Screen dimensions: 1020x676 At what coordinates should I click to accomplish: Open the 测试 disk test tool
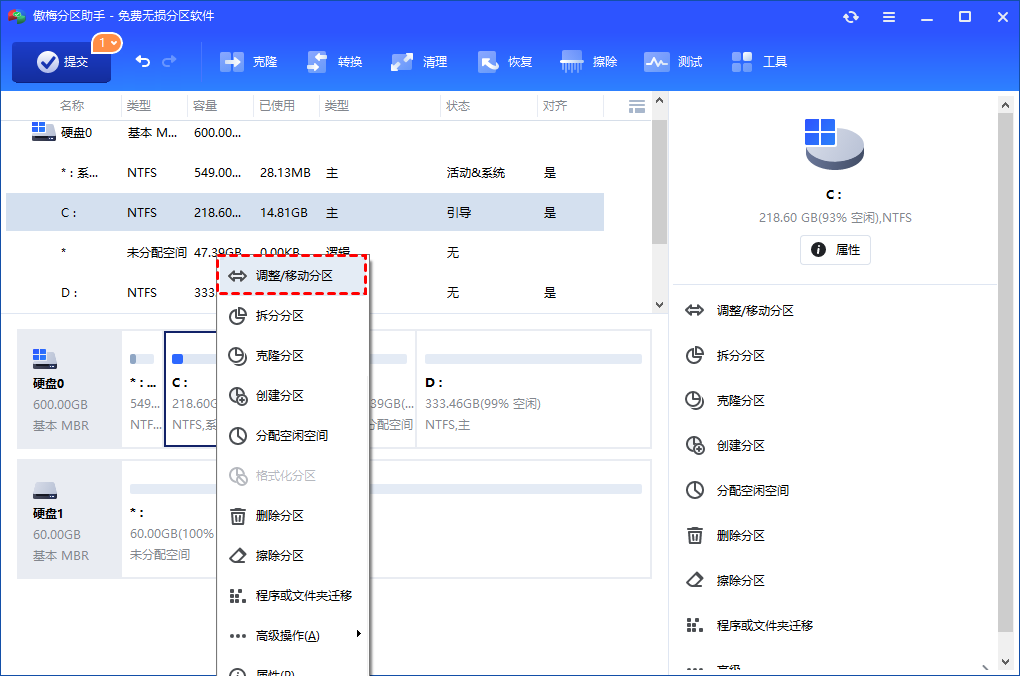(x=673, y=61)
